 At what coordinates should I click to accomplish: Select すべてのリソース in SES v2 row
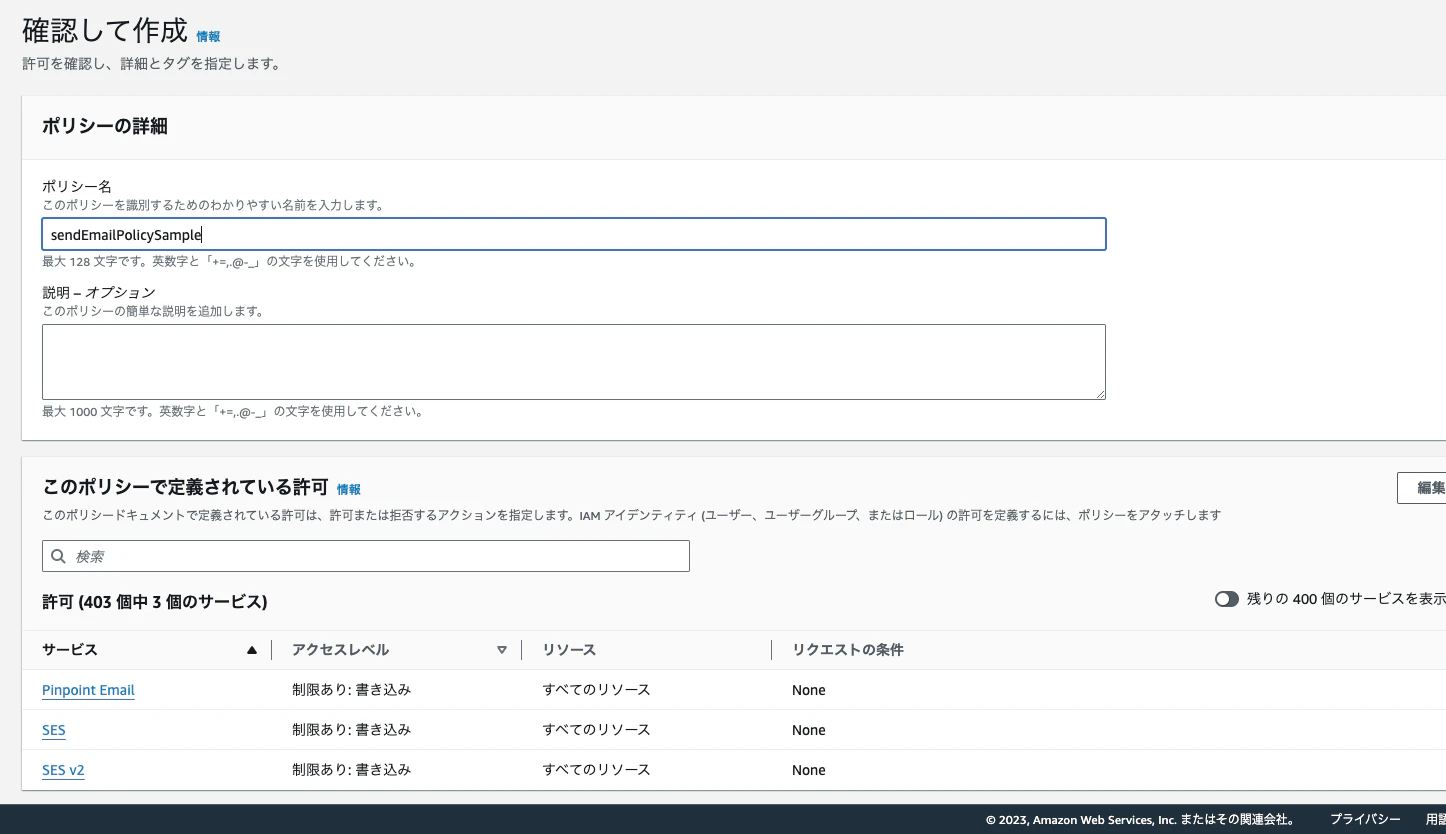(x=596, y=770)
